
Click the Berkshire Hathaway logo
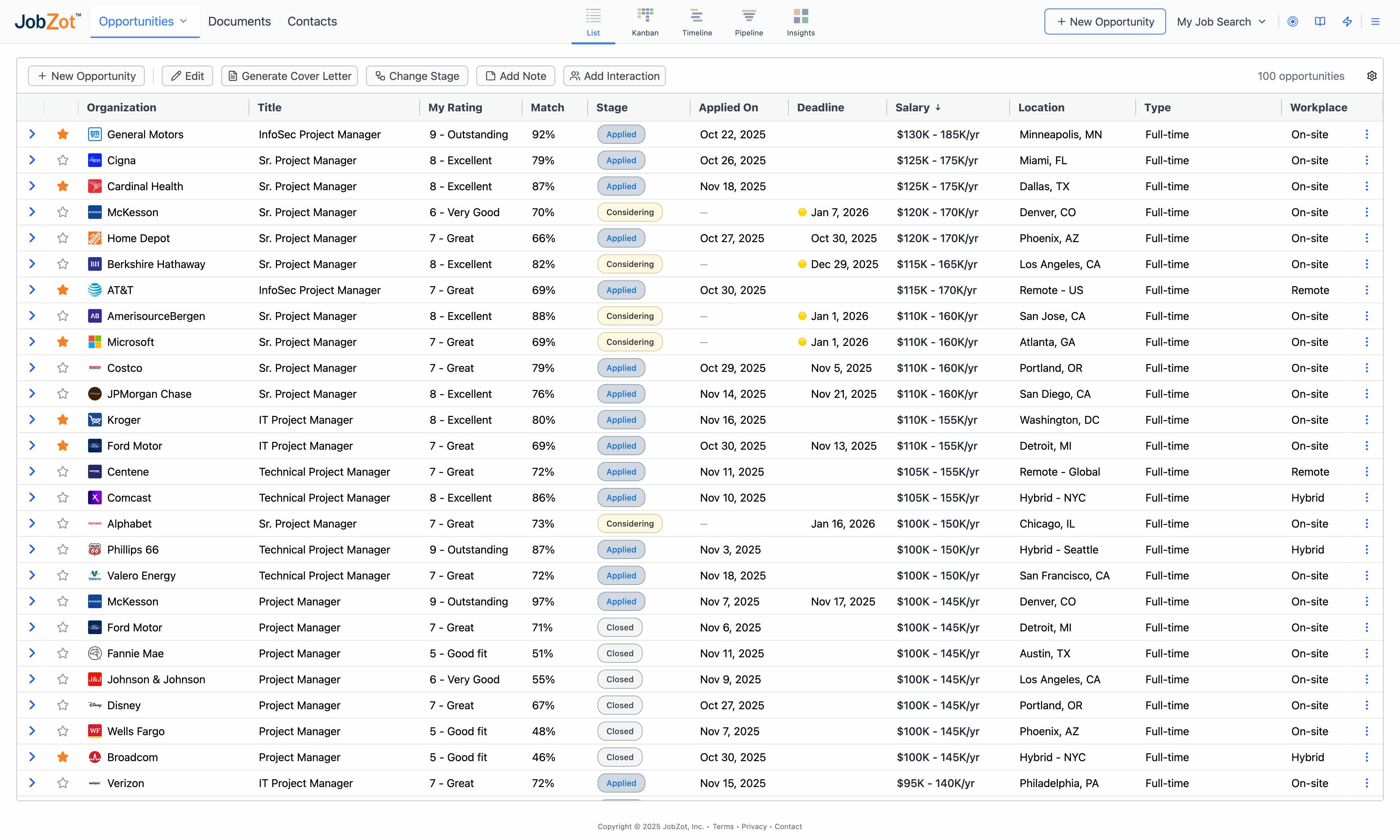coord(95,264)
